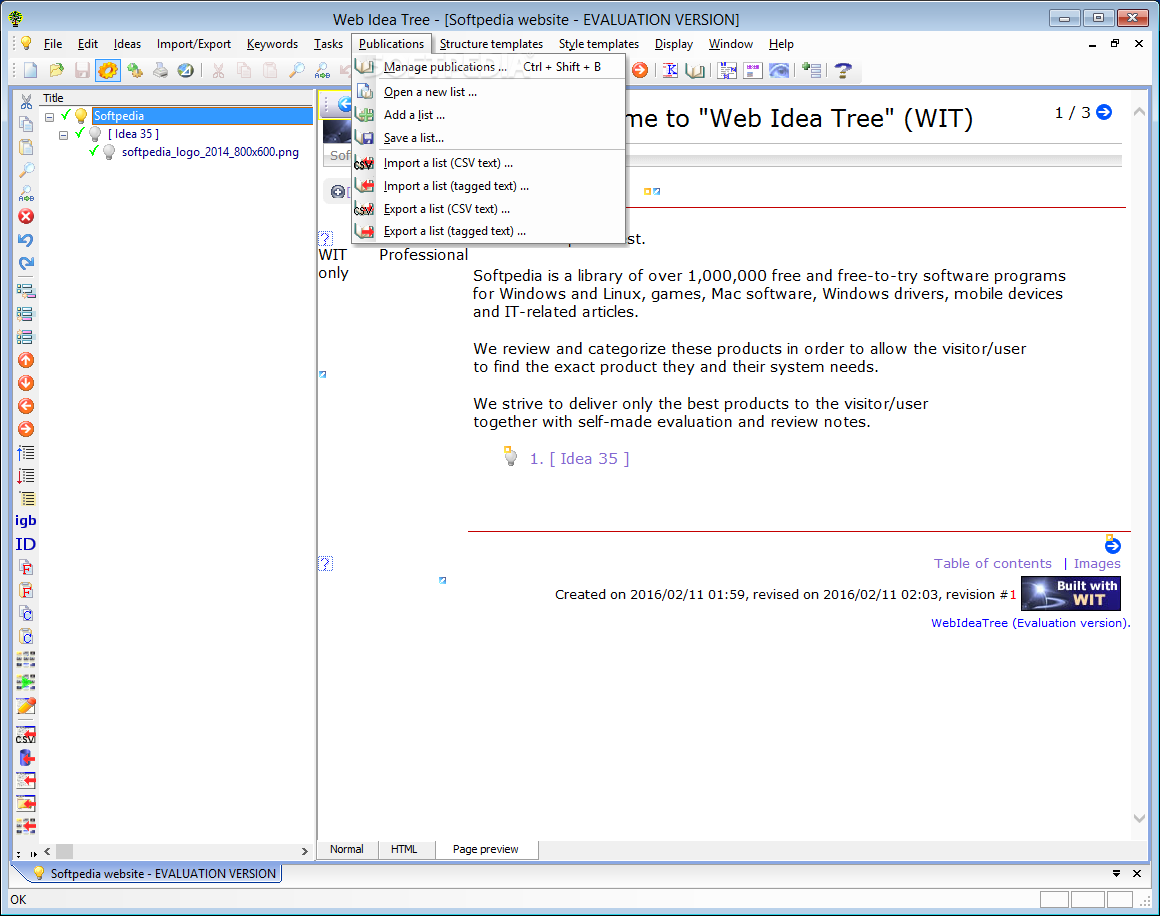Switch to the HTML tab
The width and height of the screenshot is (1160, 916).
[404, 849]
